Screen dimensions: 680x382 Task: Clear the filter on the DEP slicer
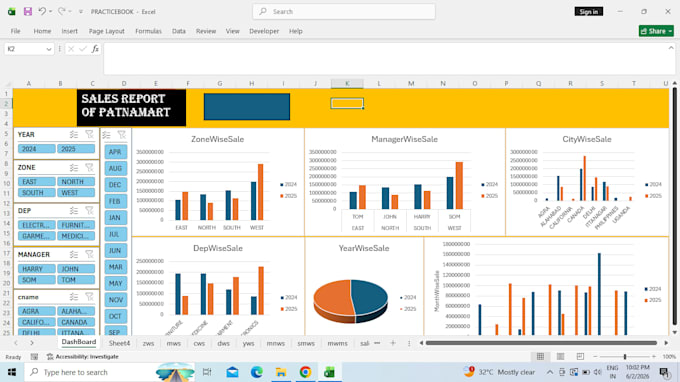pos(89,211)
